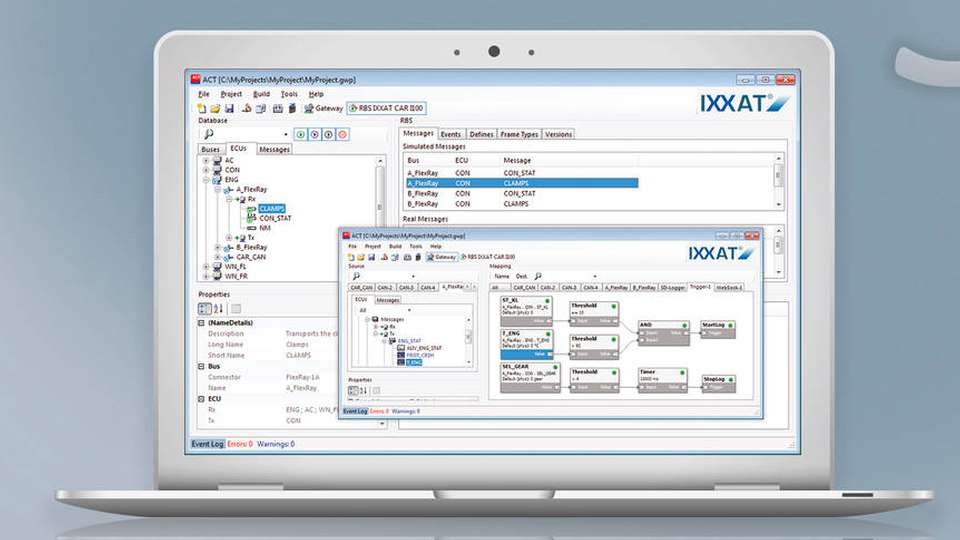Screen dimensions: 960x540
Task: Expand the WN_FR node in the ECU tree
Action: [x=206, y=276]
